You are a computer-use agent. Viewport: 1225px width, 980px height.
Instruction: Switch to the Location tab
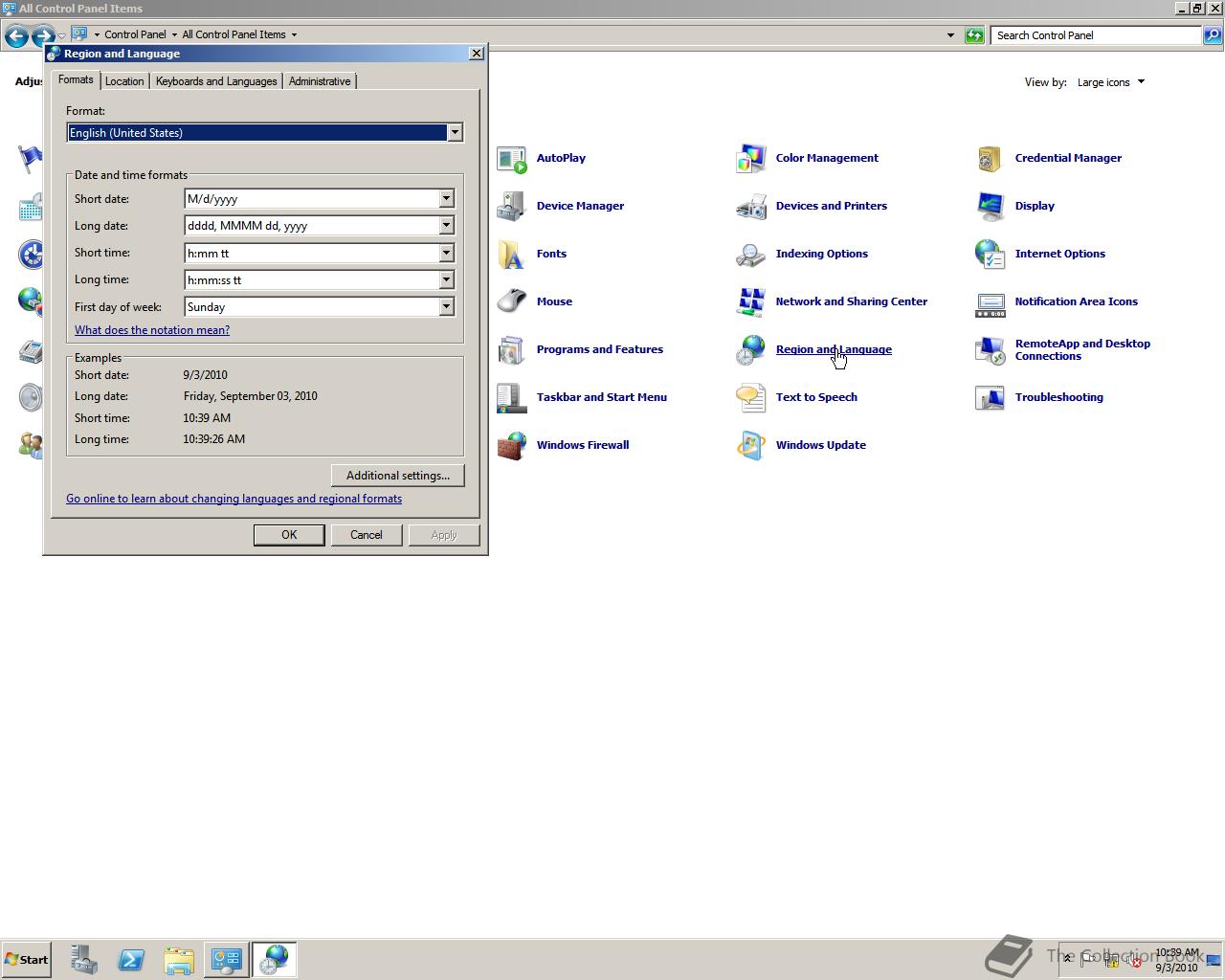124,81
